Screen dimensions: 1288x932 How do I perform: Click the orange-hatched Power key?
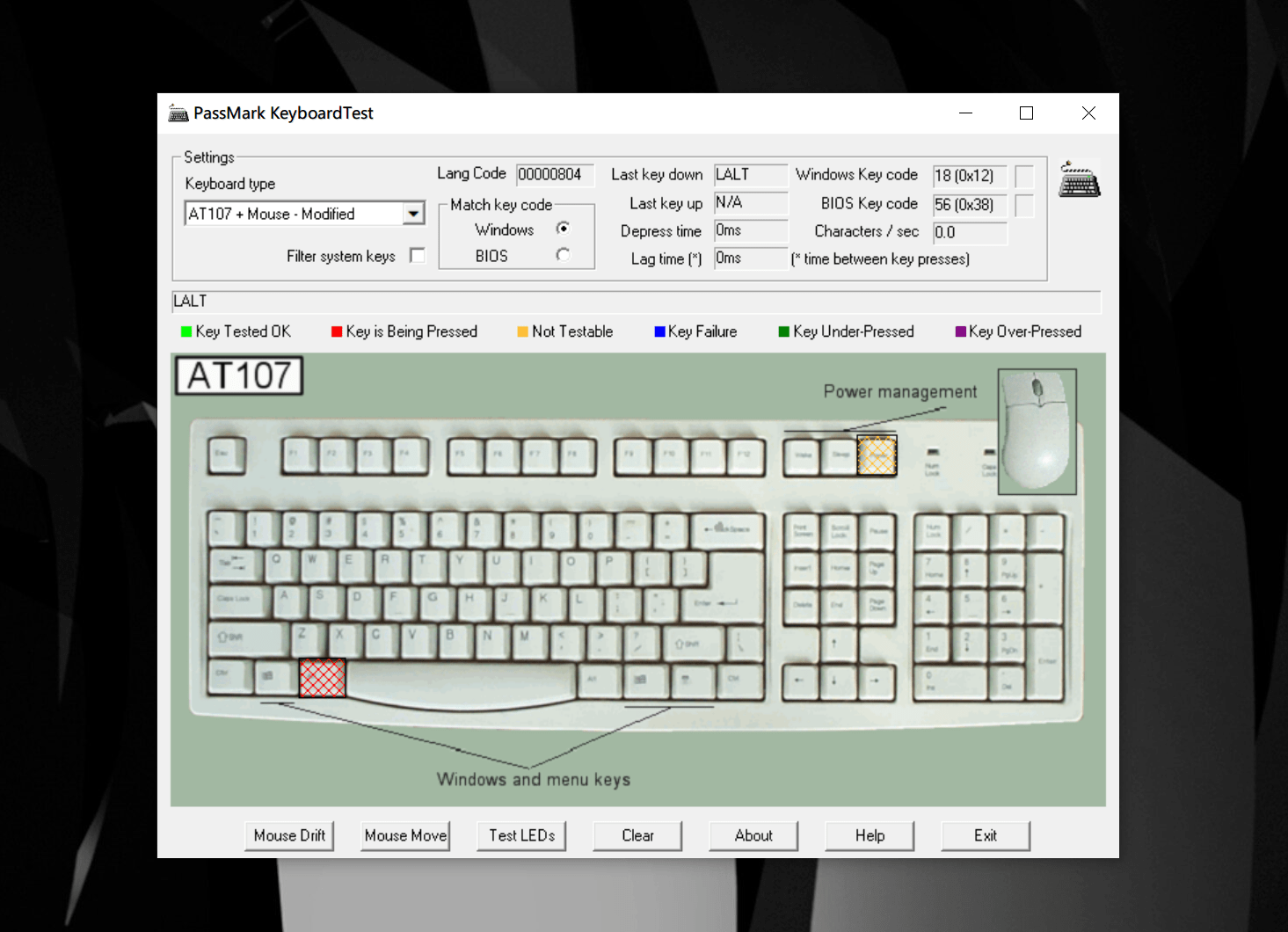coord(877,455)
